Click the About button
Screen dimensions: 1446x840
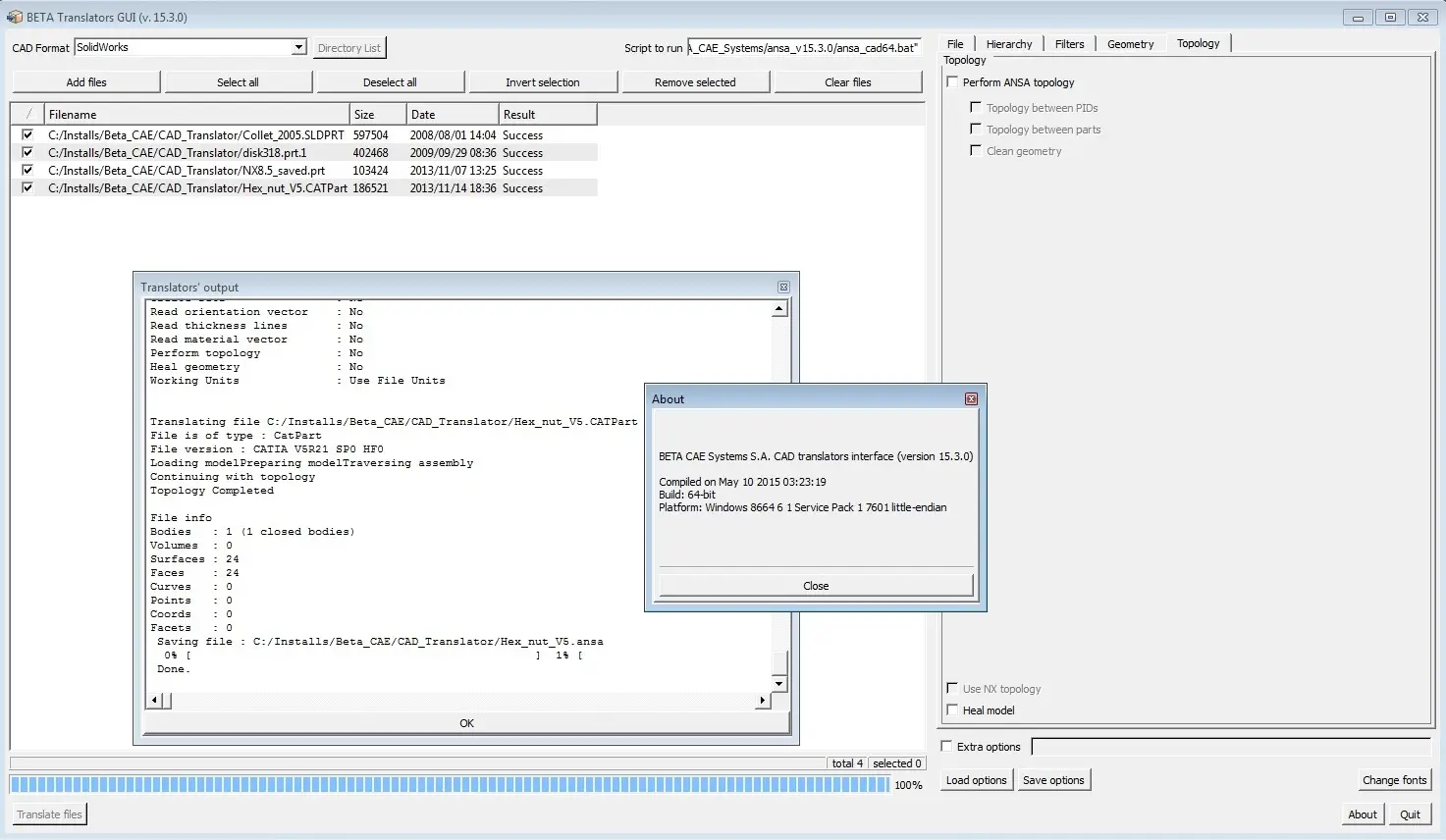[x=1363, y=814]
